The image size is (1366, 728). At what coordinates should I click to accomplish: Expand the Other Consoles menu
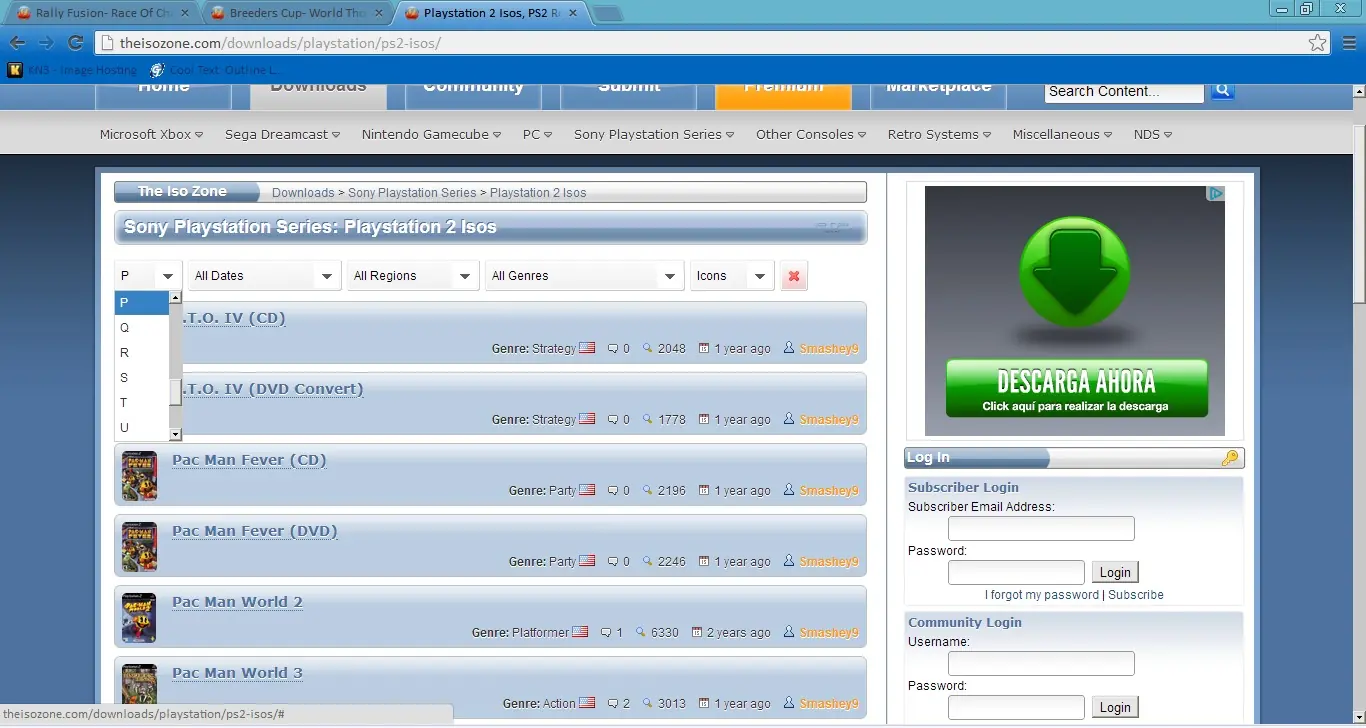click(x=811, y=134)
